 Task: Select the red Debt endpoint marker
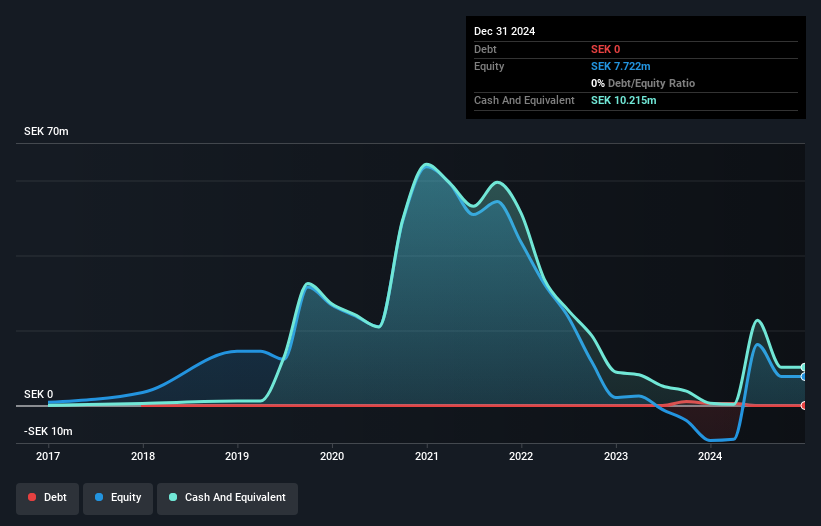(804, 405)
